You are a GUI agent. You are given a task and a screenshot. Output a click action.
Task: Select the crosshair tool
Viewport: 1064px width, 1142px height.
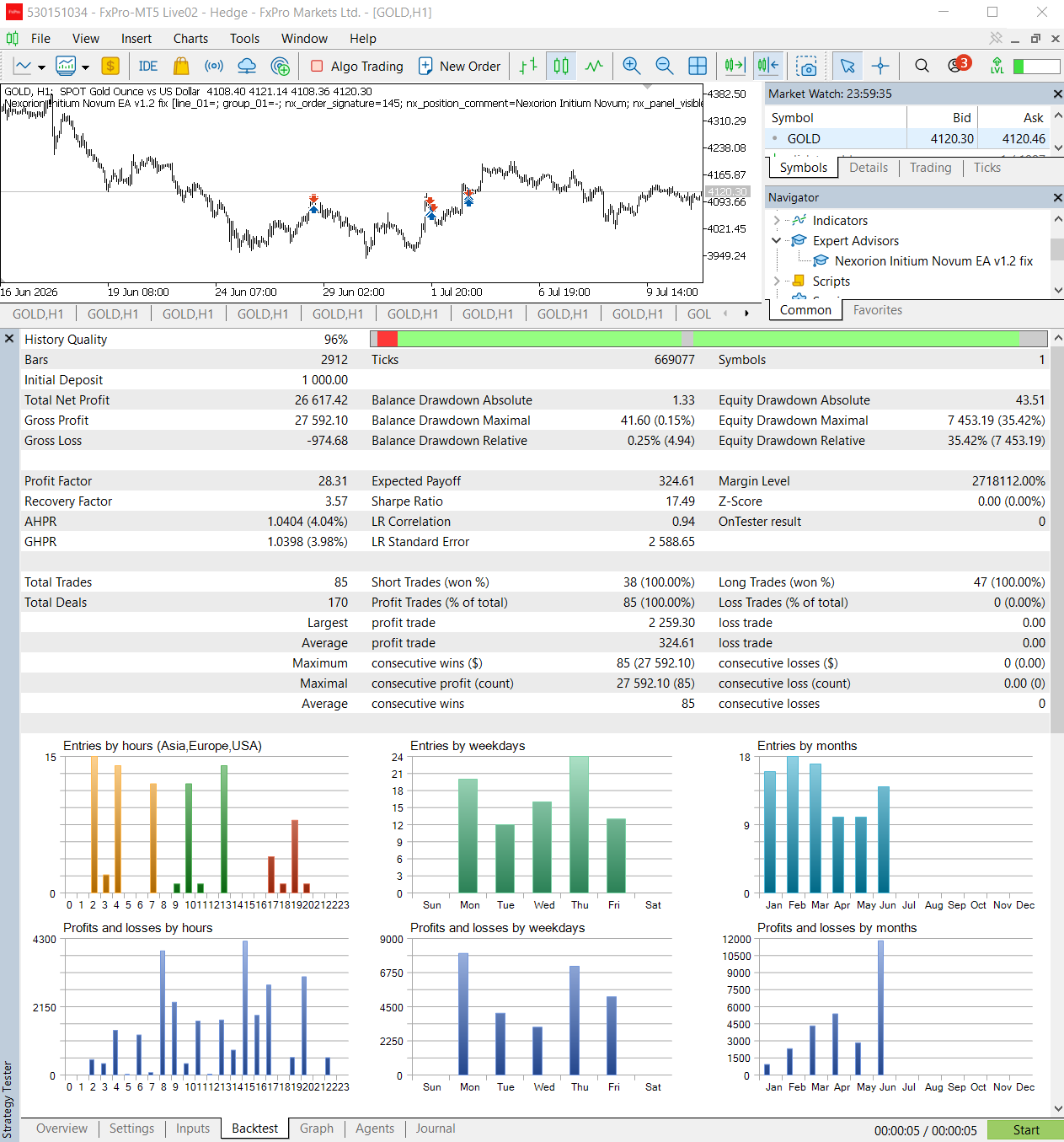(x=880, y=66)
